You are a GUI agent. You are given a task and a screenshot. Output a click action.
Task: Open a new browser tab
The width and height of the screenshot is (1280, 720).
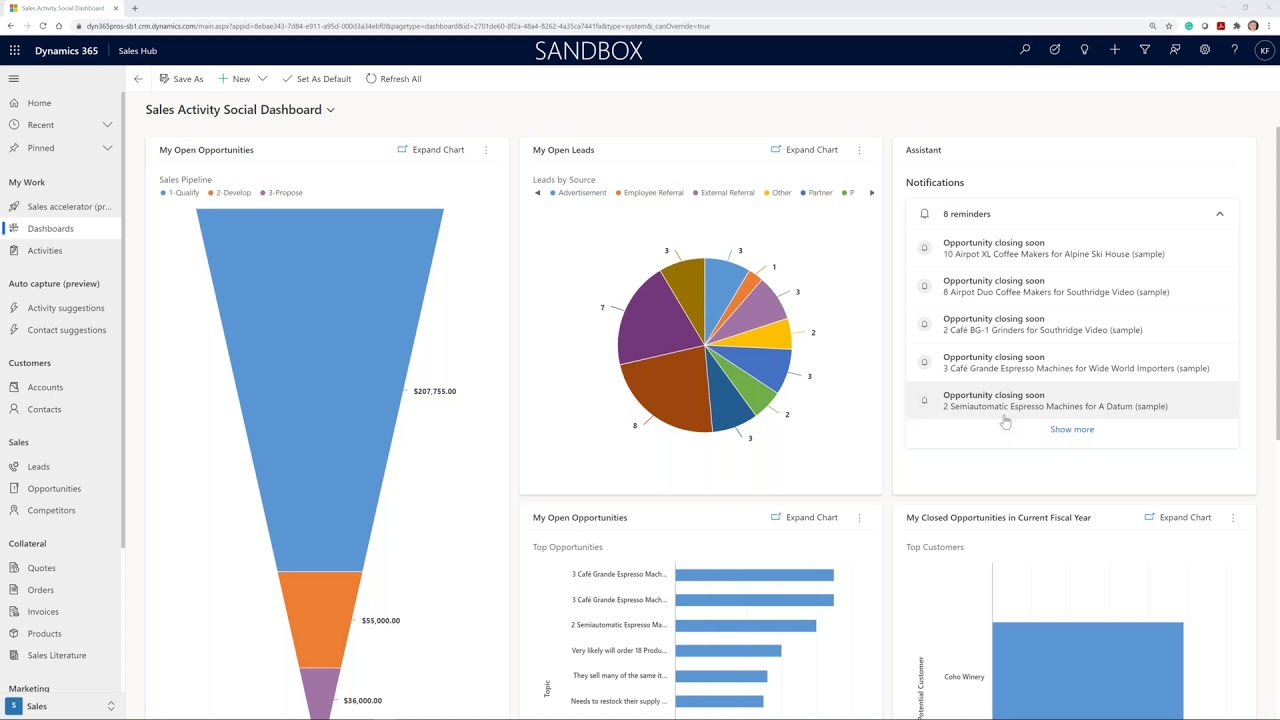[135, 8]
